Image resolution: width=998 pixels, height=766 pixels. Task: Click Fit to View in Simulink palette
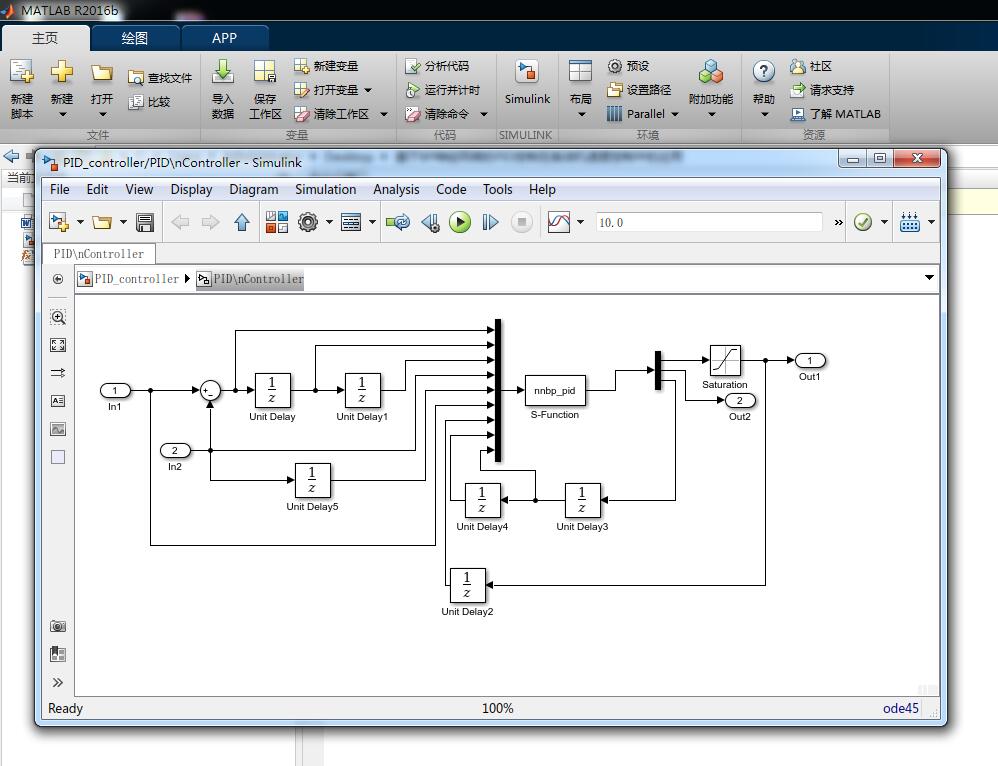(x=58, y=345)
